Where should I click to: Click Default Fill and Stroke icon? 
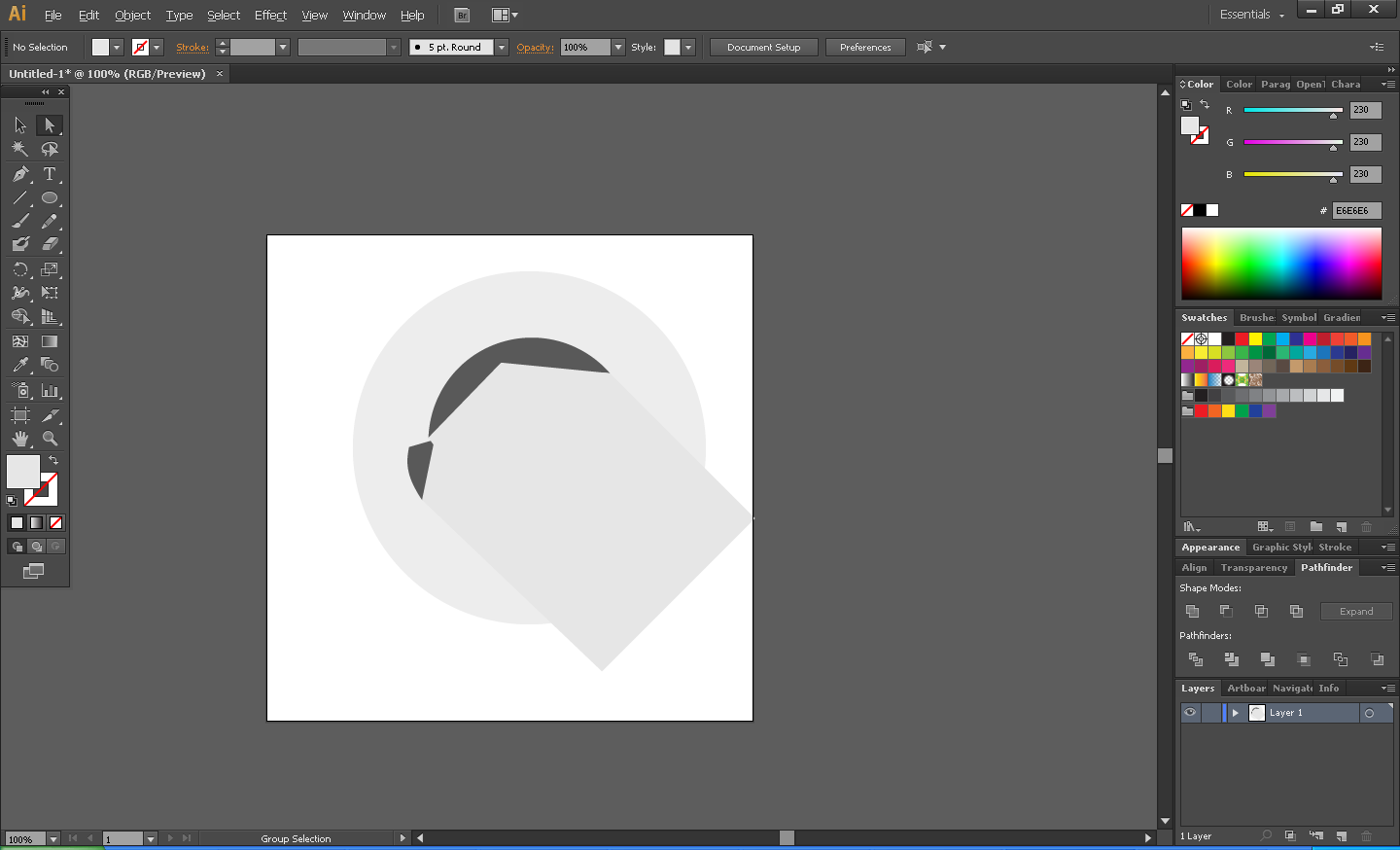click(x=12, y=501)
